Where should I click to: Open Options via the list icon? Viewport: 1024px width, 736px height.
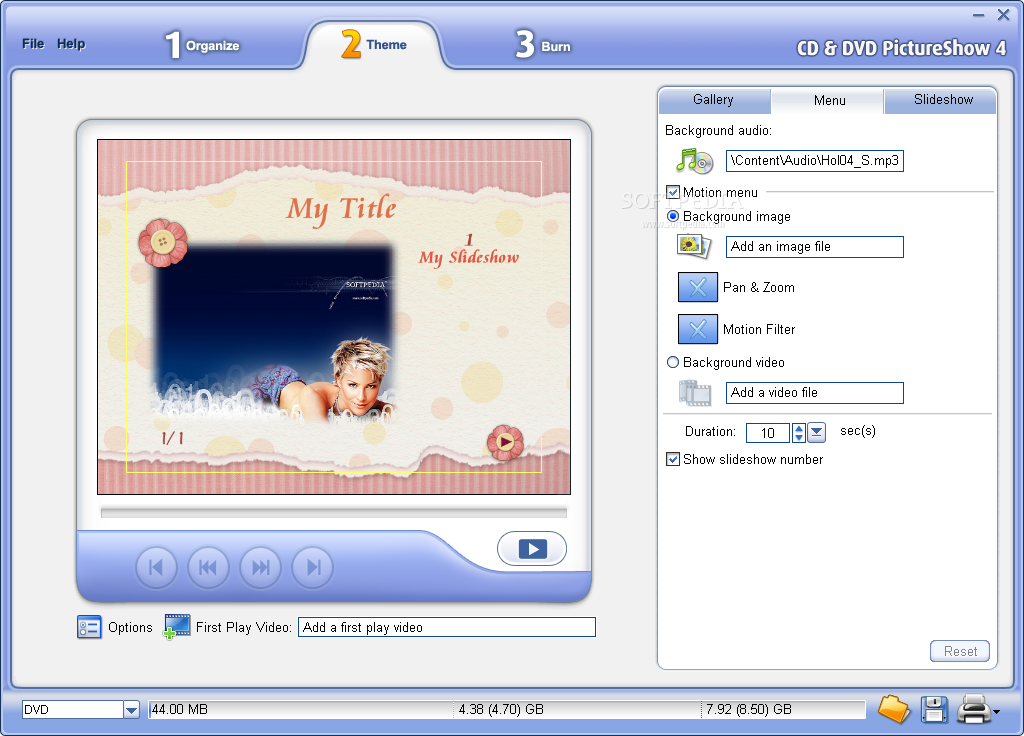point(89,628)
